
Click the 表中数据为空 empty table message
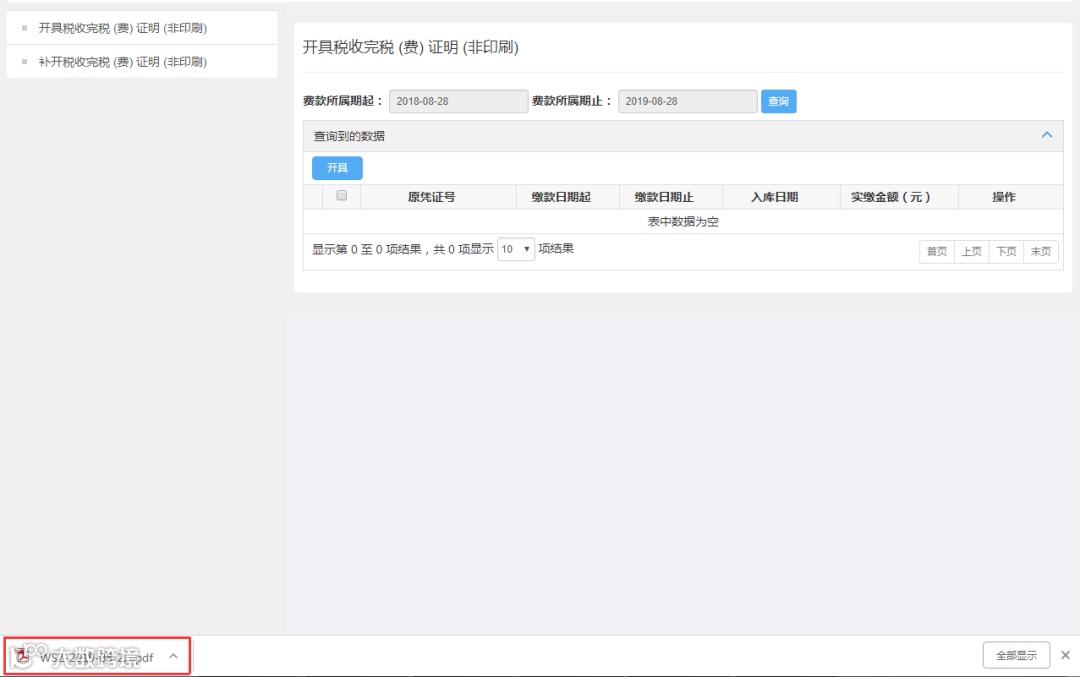(683, 222)
